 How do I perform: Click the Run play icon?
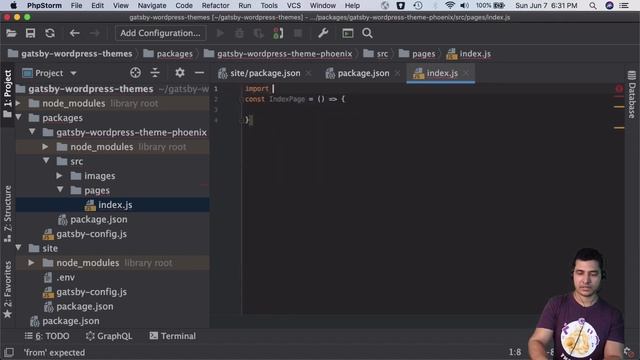point(220,33)
